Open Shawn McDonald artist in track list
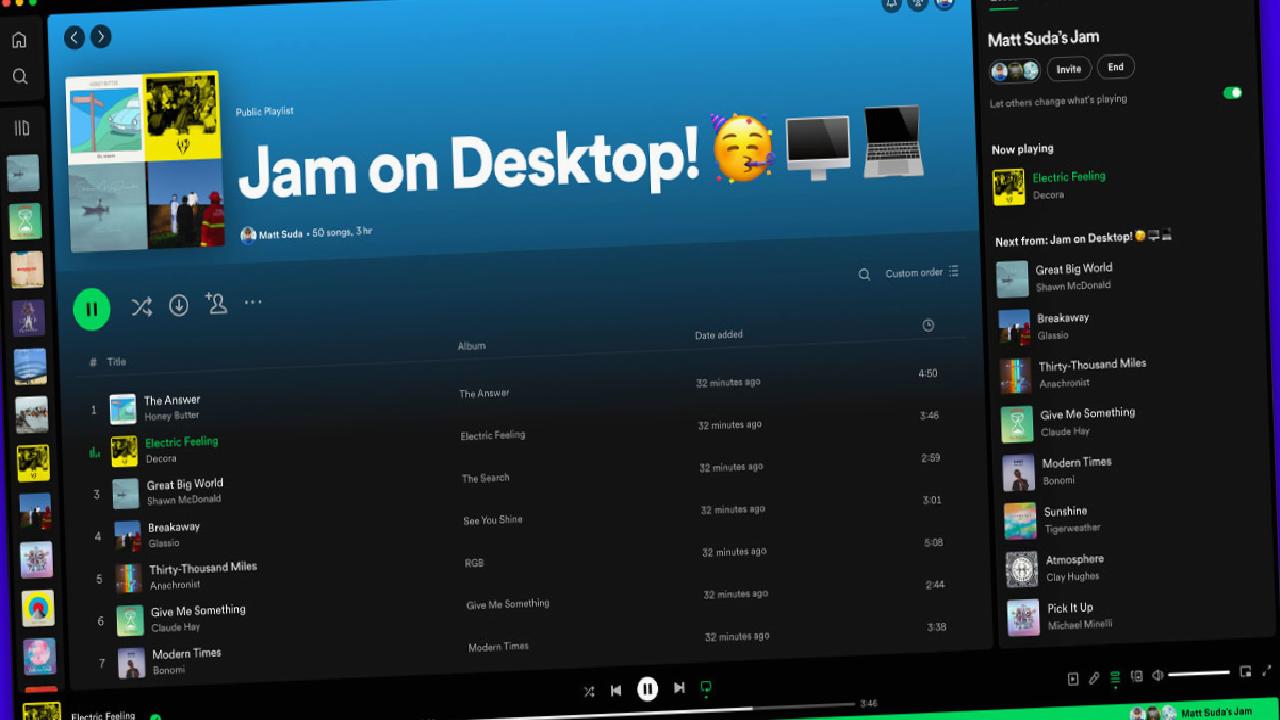 [x=184, y=500]
